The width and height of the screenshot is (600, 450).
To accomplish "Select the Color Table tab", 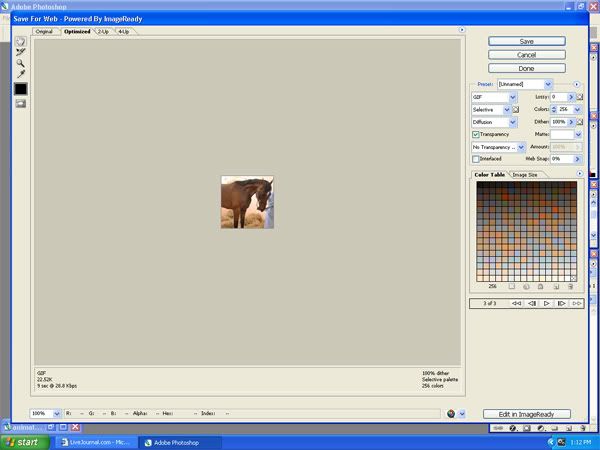I will pos(489,174).
